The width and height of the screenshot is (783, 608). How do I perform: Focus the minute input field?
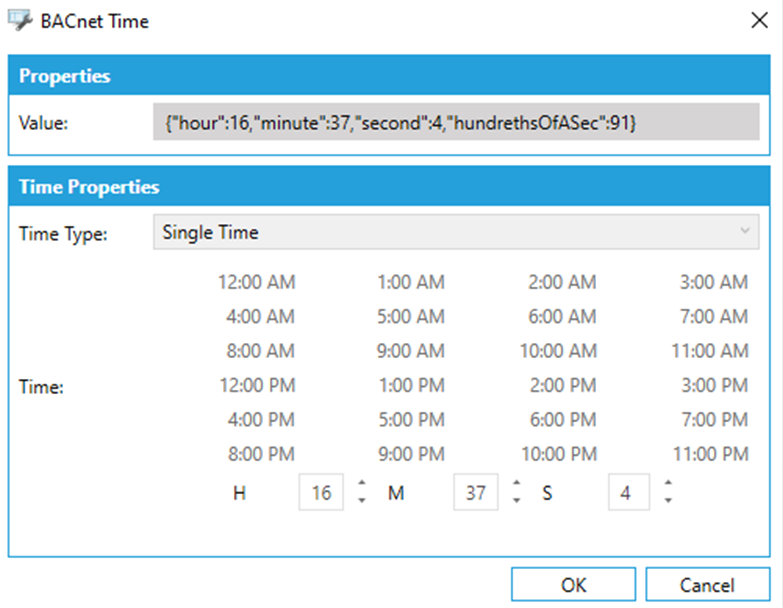pyautogui.click(x=476, y=493)
